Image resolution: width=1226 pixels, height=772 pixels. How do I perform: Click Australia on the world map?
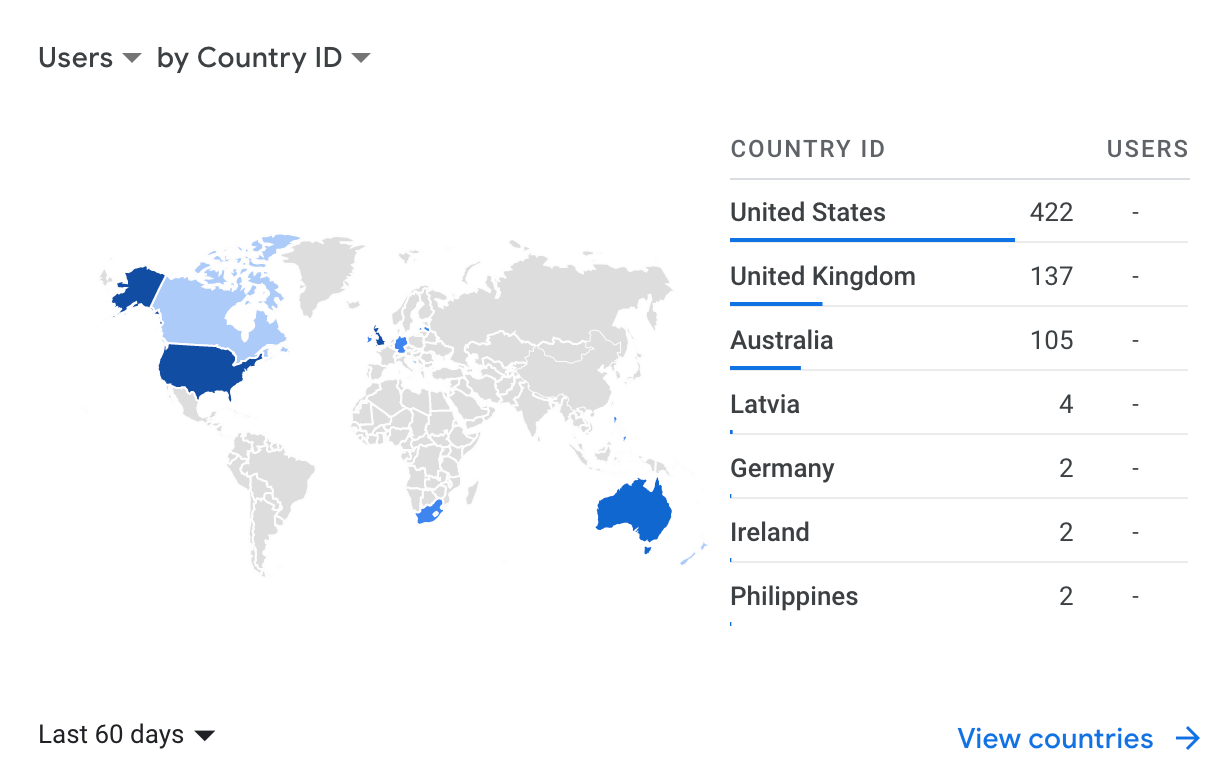(x=631, y=509)
